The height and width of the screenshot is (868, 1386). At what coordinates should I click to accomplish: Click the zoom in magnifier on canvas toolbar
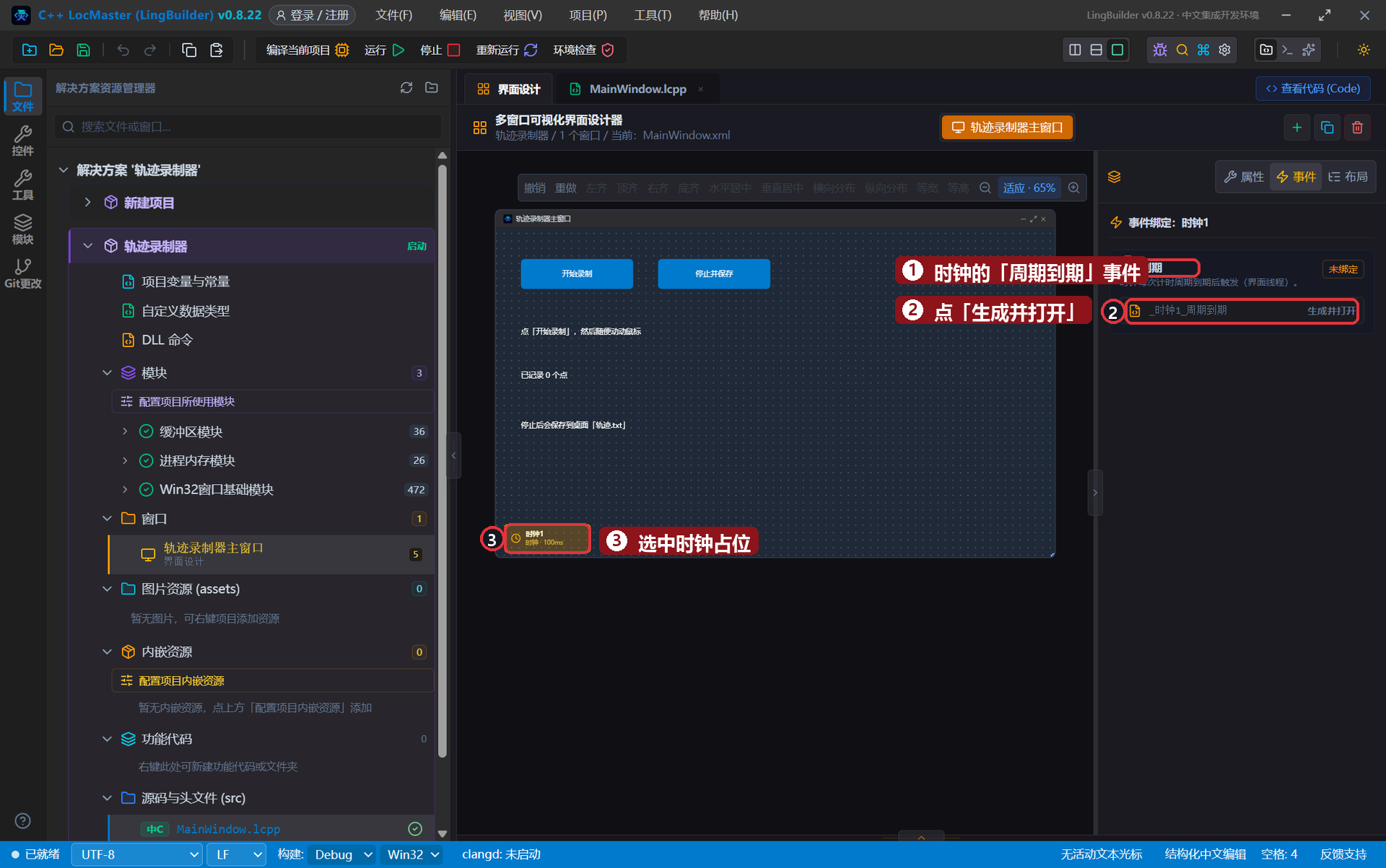pyautogui.click(x=1074, y=188)
